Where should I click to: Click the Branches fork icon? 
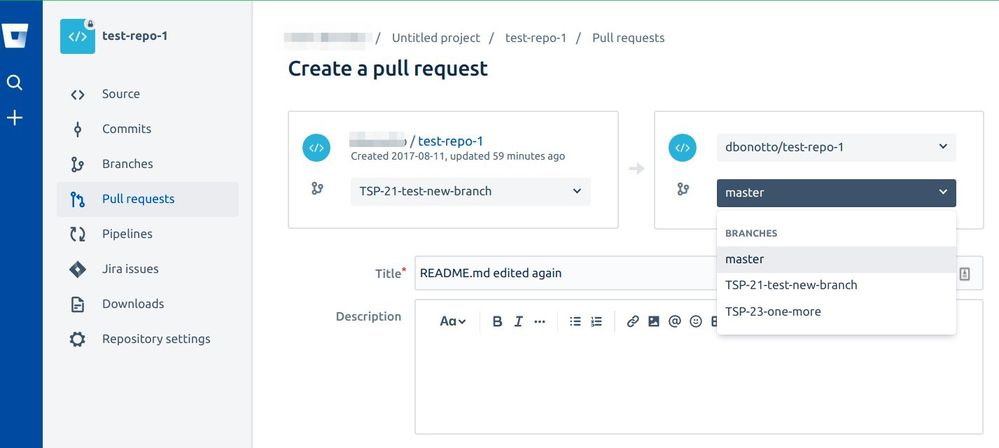coord(77,164)
